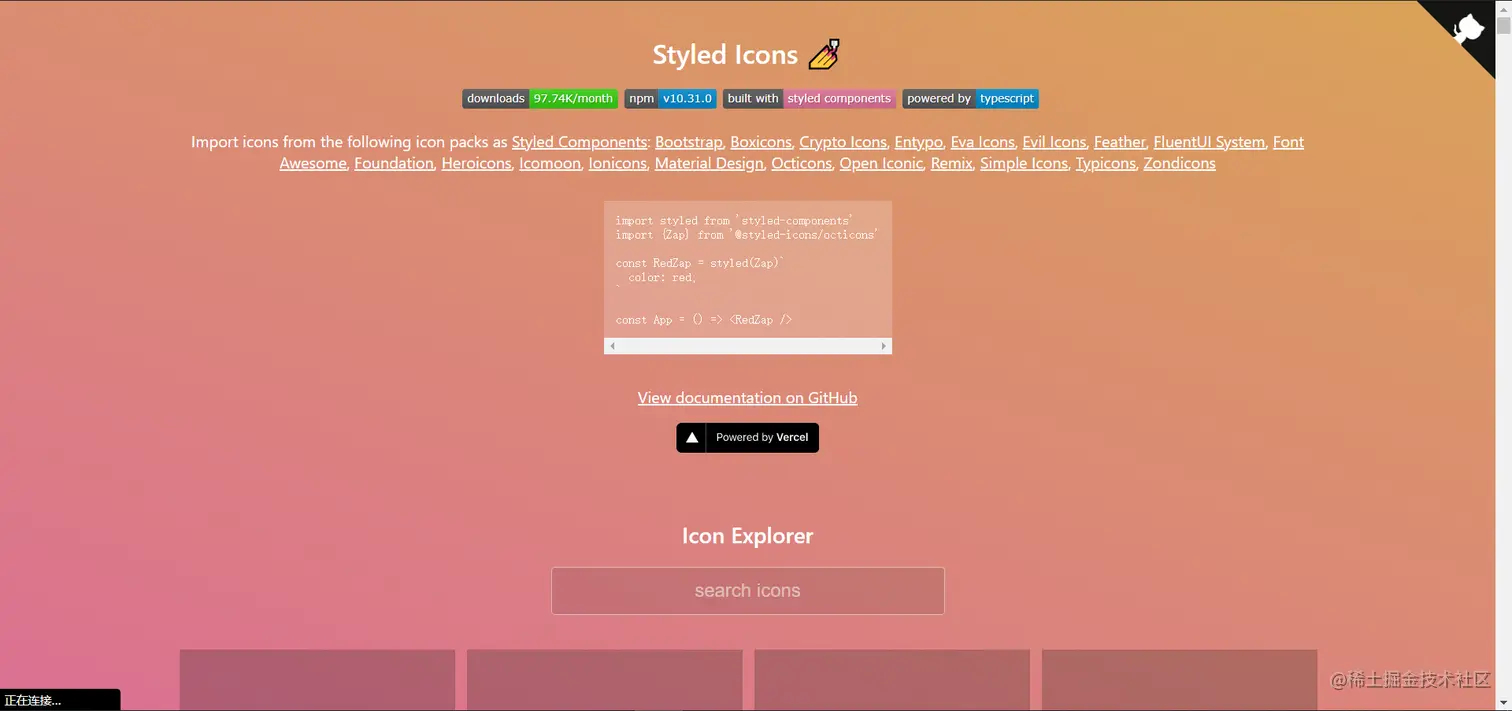Click the downloads 97.74K/month badge
The image size is (1512, 711).
[540, 99]
